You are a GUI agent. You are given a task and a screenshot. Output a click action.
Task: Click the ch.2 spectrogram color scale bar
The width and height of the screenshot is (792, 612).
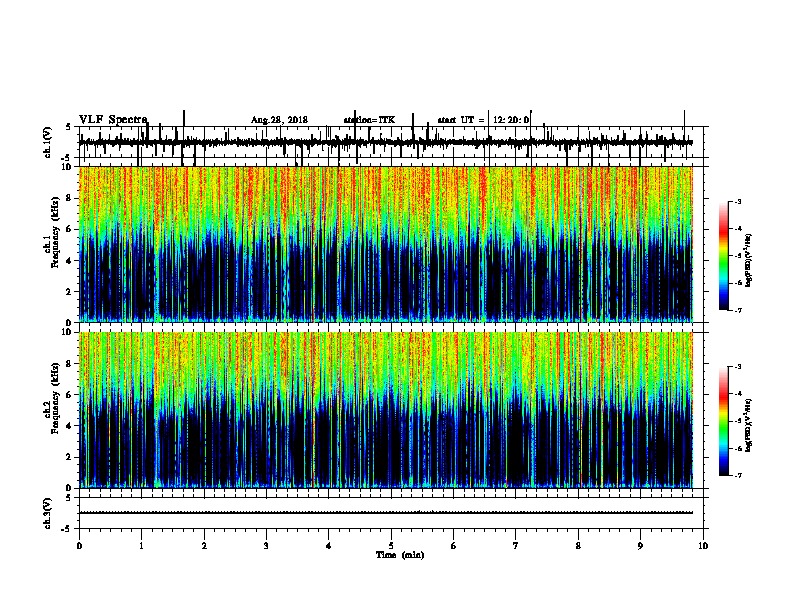[724, 421]
